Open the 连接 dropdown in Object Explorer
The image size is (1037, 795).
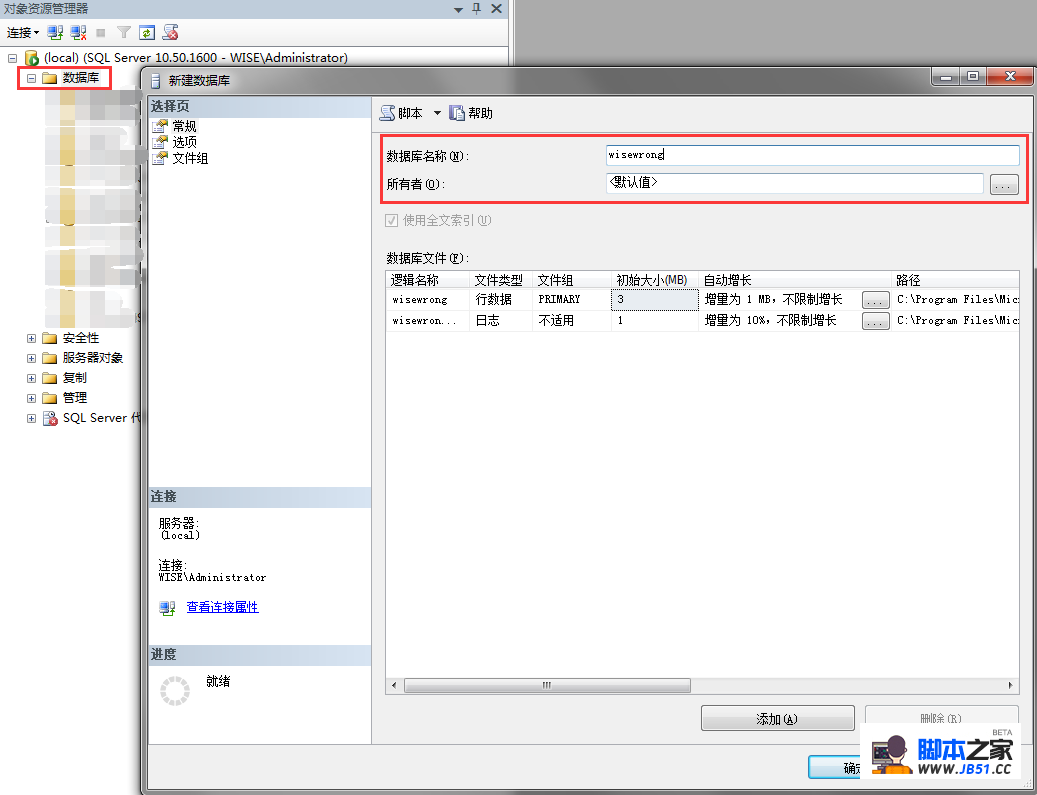(23, 32)
